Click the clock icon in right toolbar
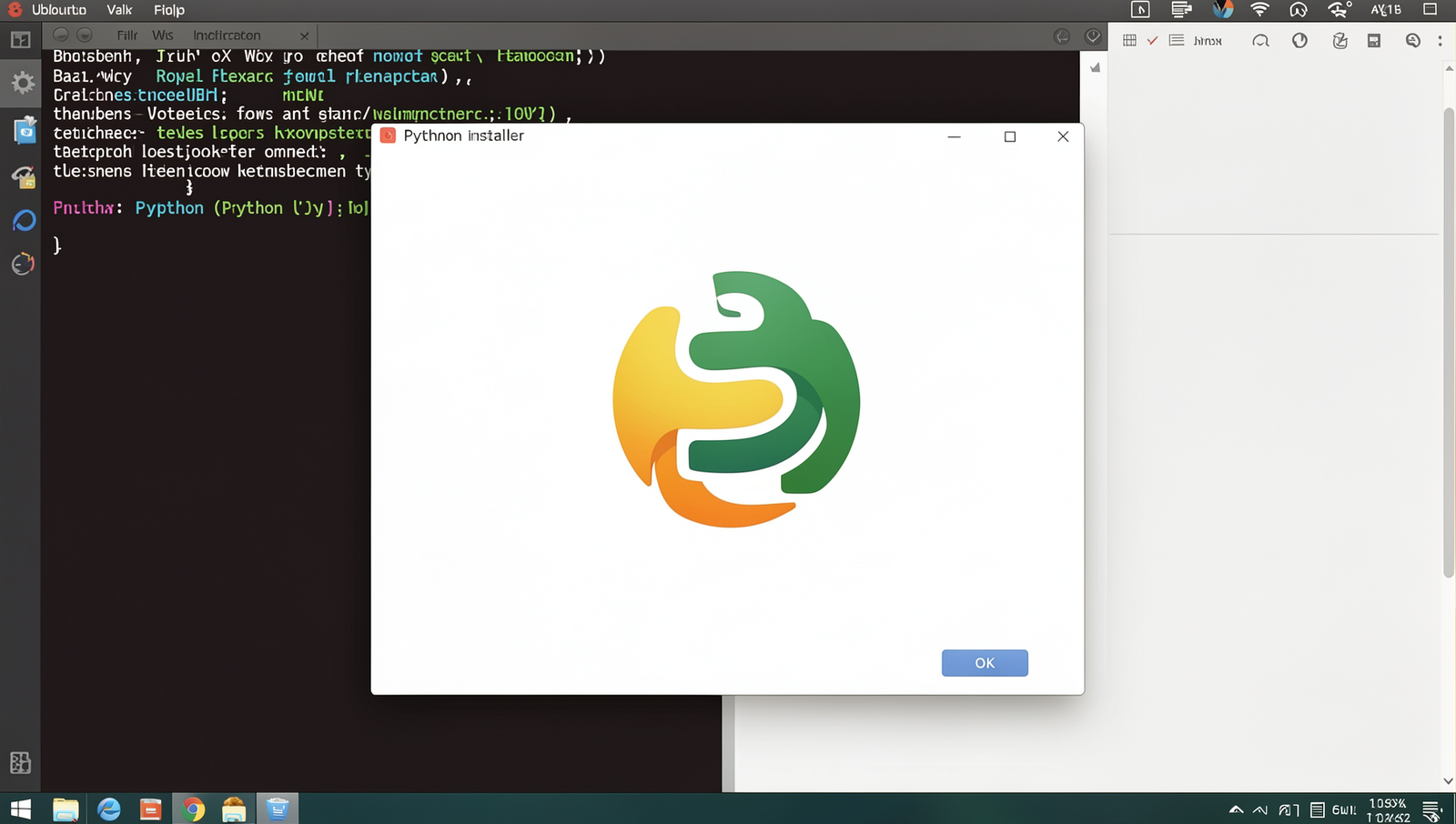 pos(1299,40)
